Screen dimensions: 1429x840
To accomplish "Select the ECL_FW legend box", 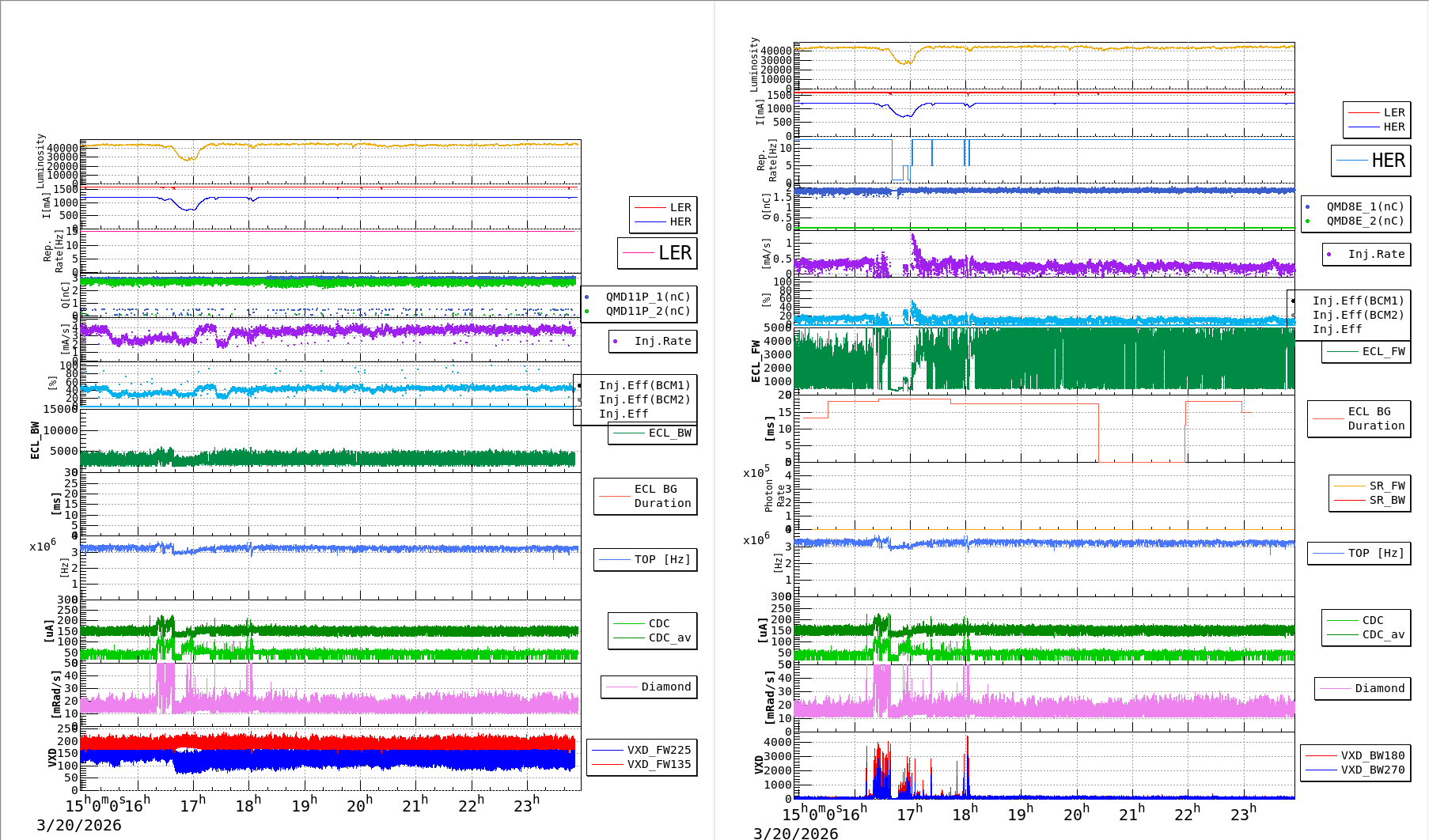I will (x=1366, y=351).
